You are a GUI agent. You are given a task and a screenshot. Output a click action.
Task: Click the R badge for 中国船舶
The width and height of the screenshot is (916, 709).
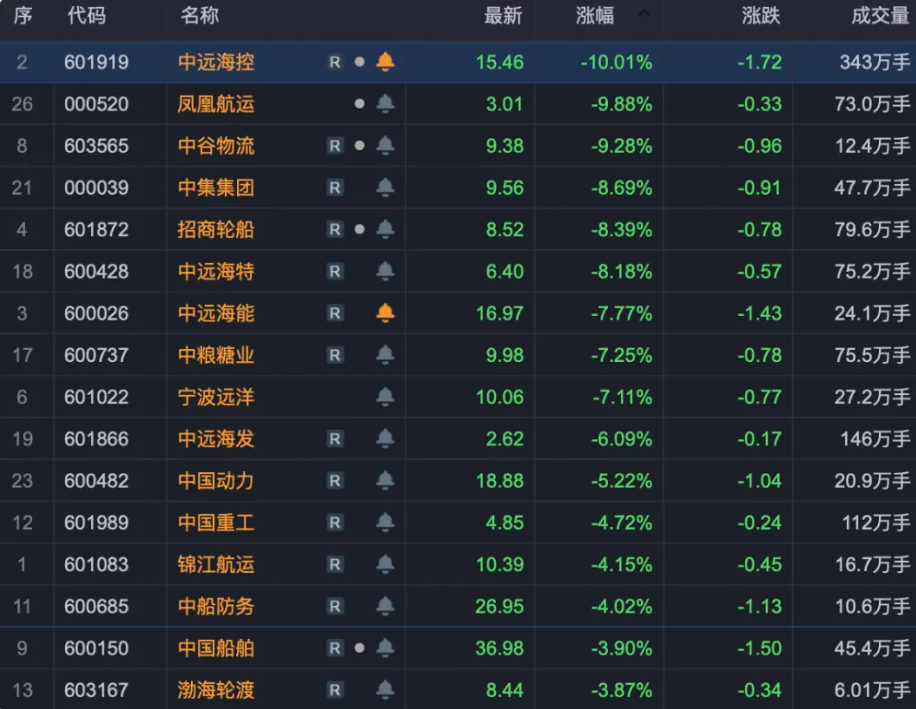[x=335, y=648]
